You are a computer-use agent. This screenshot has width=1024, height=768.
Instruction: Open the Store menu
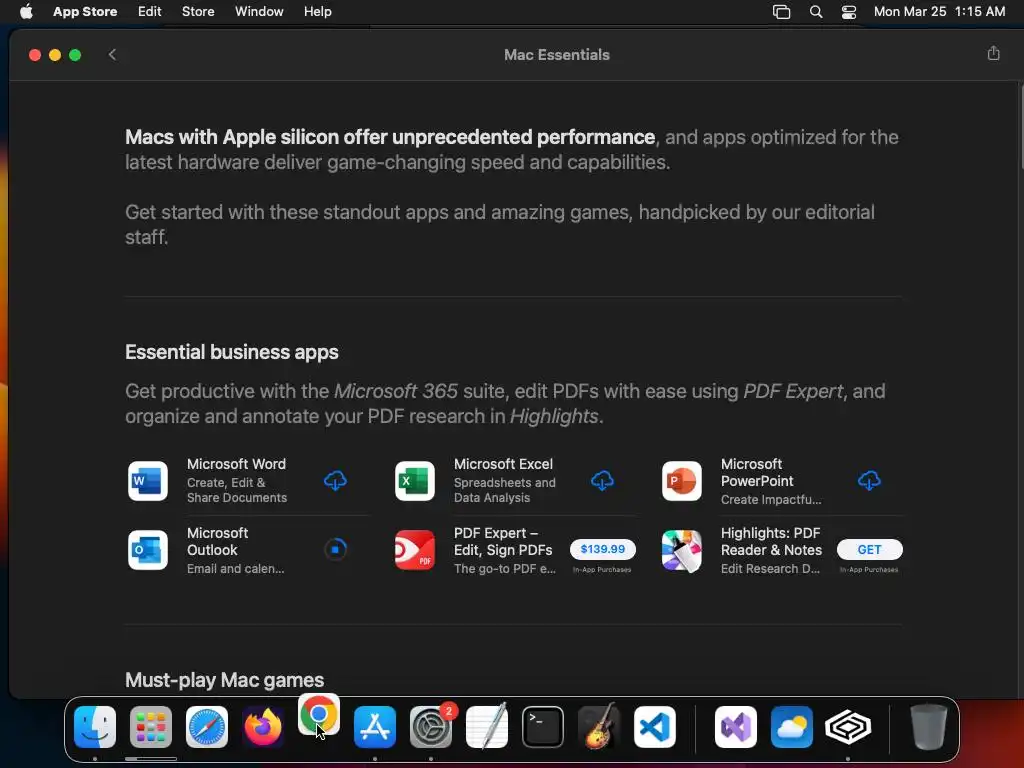coord(198,11)
